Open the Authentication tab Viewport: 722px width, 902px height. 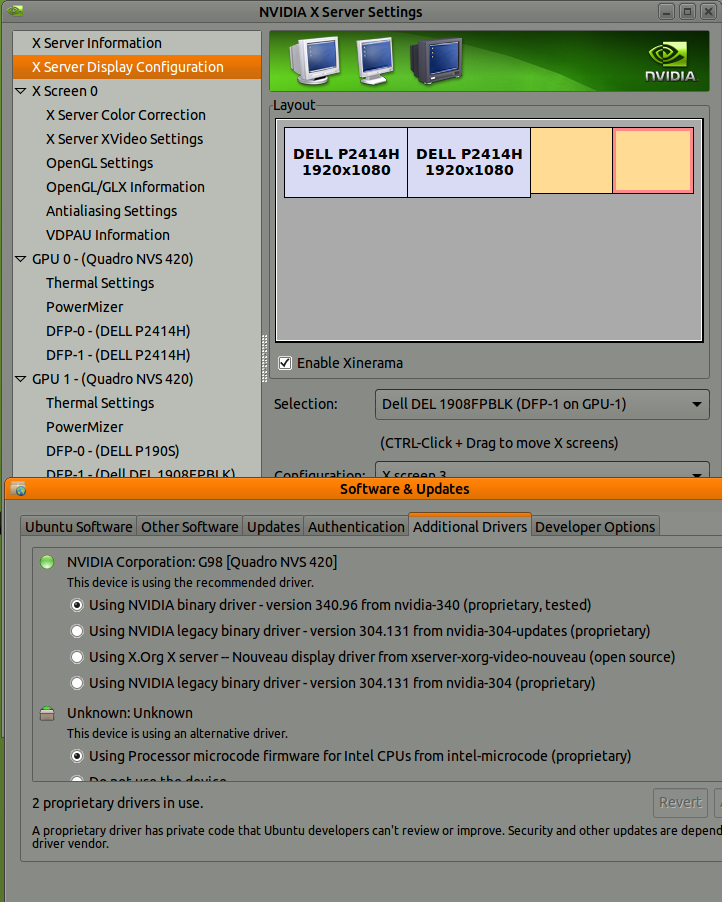pyautogui.click(x=356, y=526)
